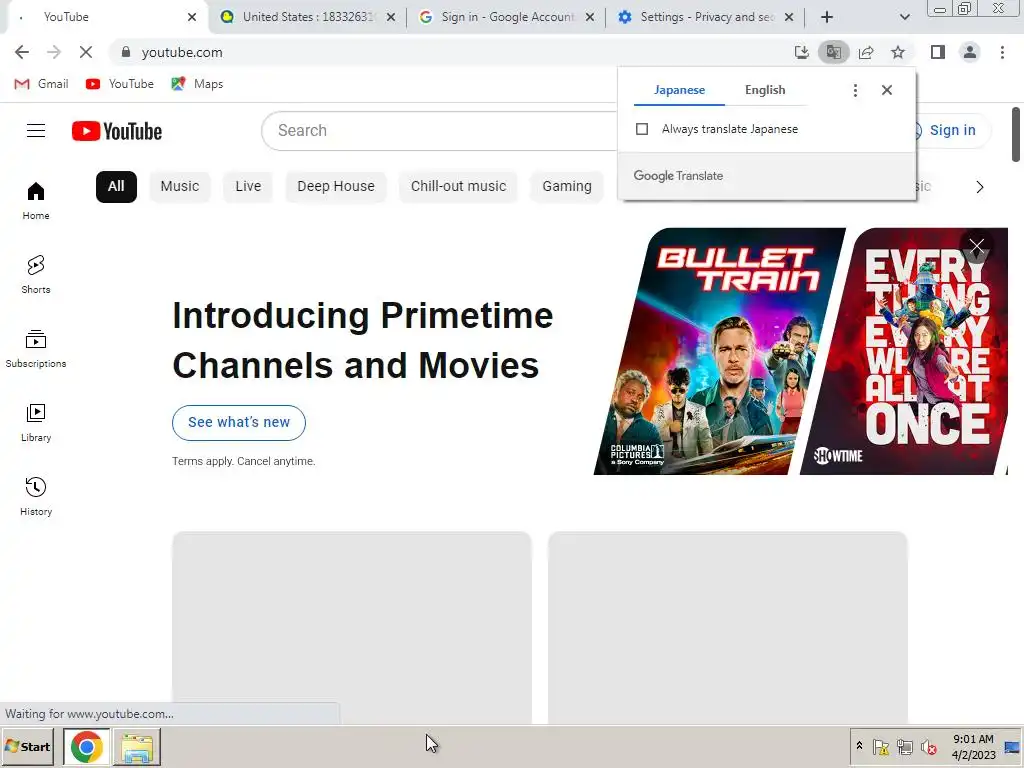Click Chrome icon in the taskbar
Image resolution: width=1024 pixels, height=768 pixels.
click(87, 746)
